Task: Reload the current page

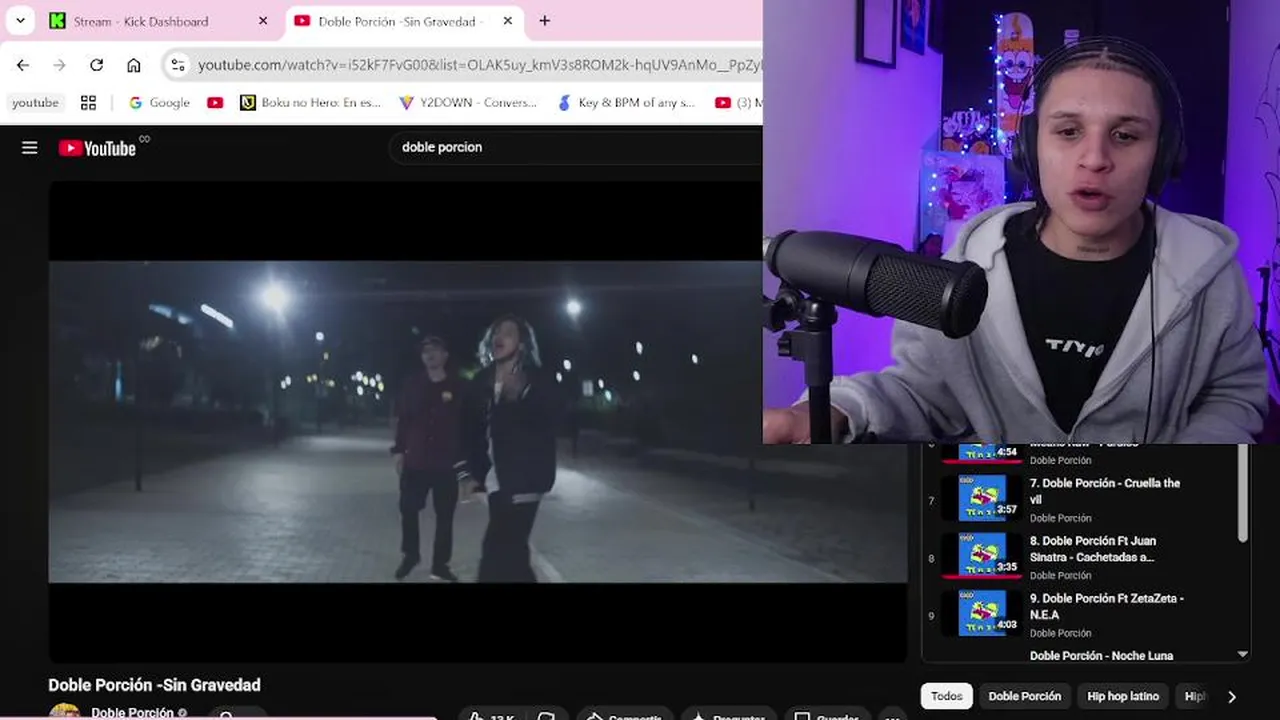Action: click(96, 65)
